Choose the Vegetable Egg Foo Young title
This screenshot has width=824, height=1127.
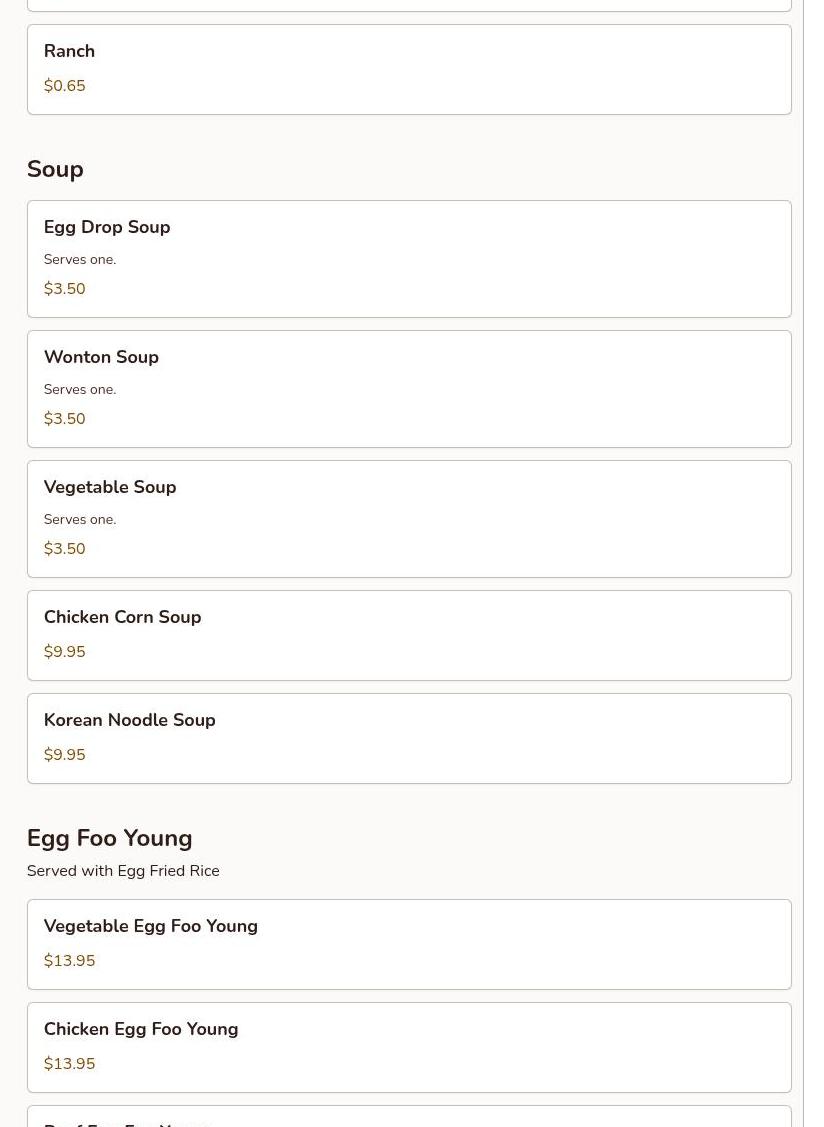point(150,926)
